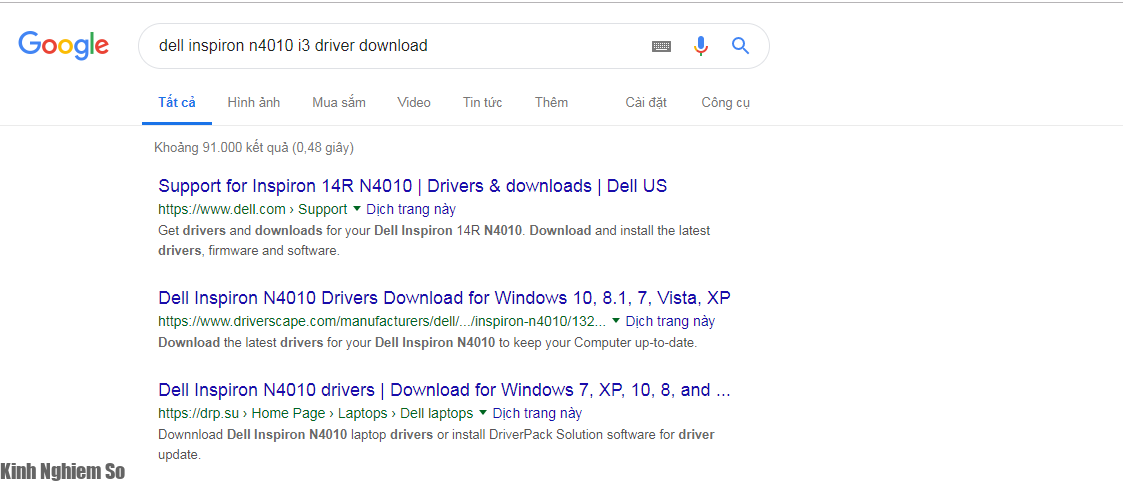Open Cài đặt settings menu

(x=646, y=102)
